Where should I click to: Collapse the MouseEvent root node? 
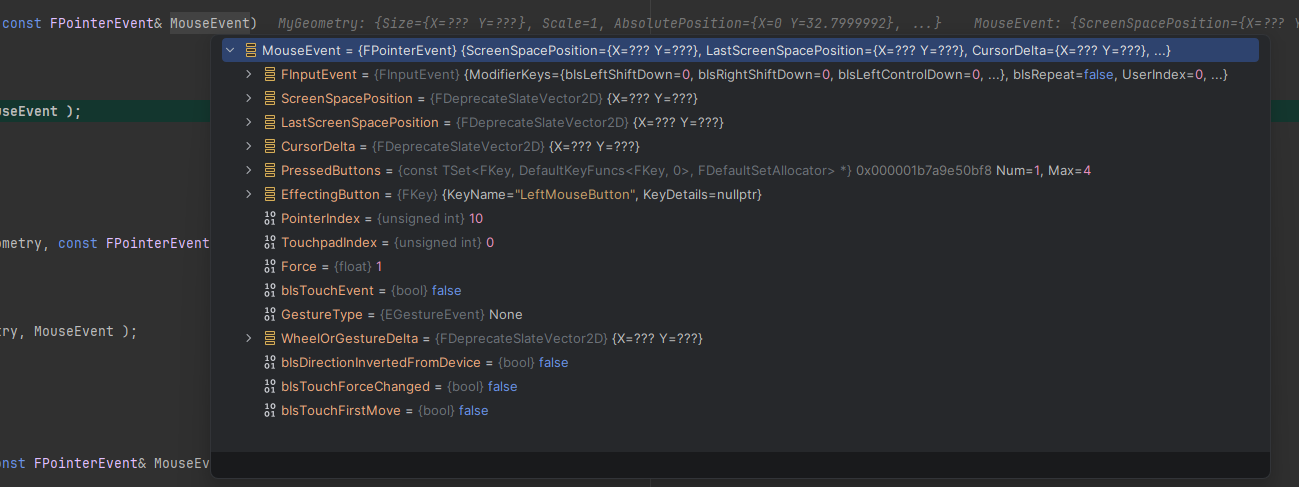[x=230, y=50]
